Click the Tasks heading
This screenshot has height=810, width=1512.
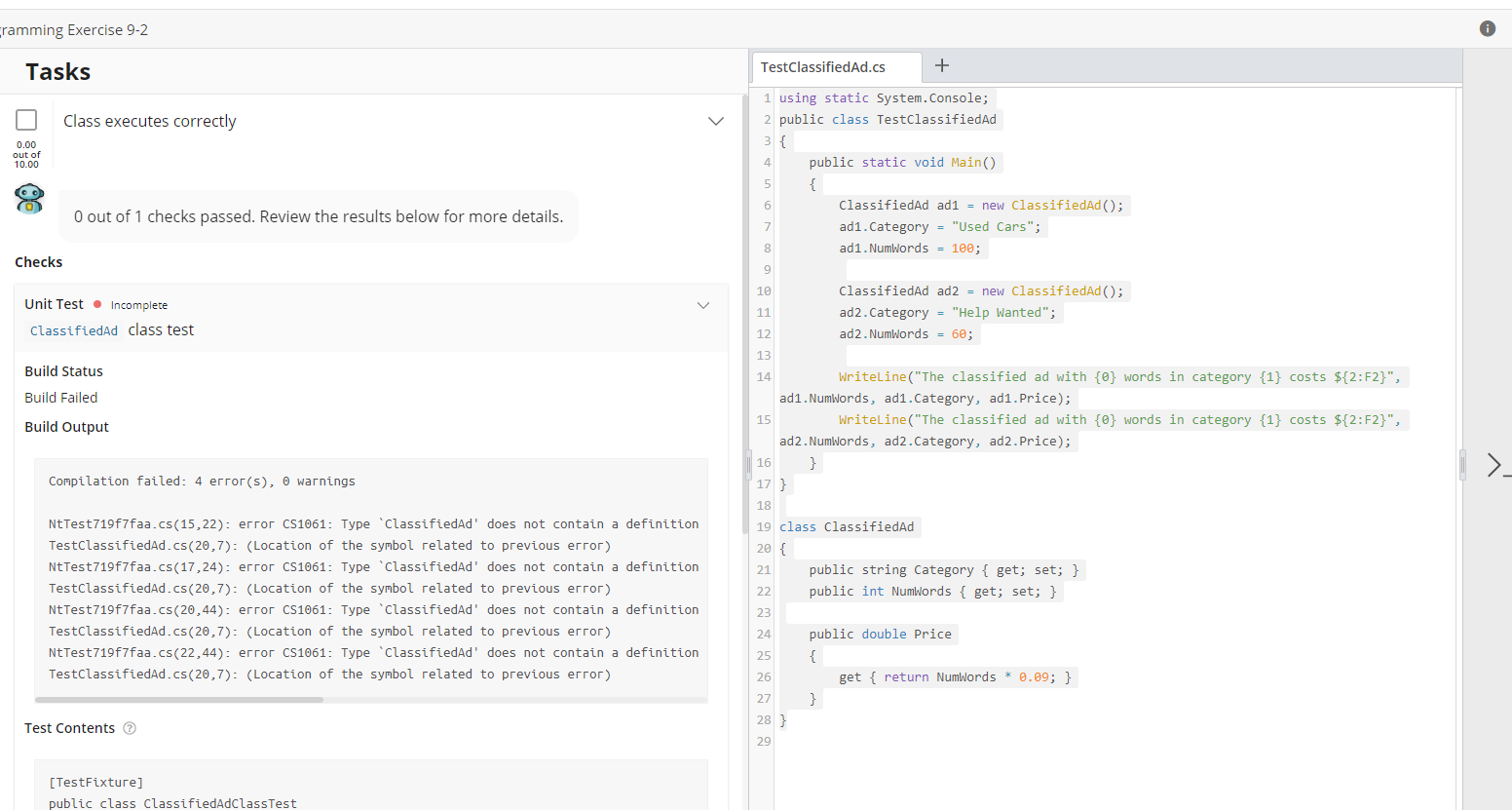57,71
